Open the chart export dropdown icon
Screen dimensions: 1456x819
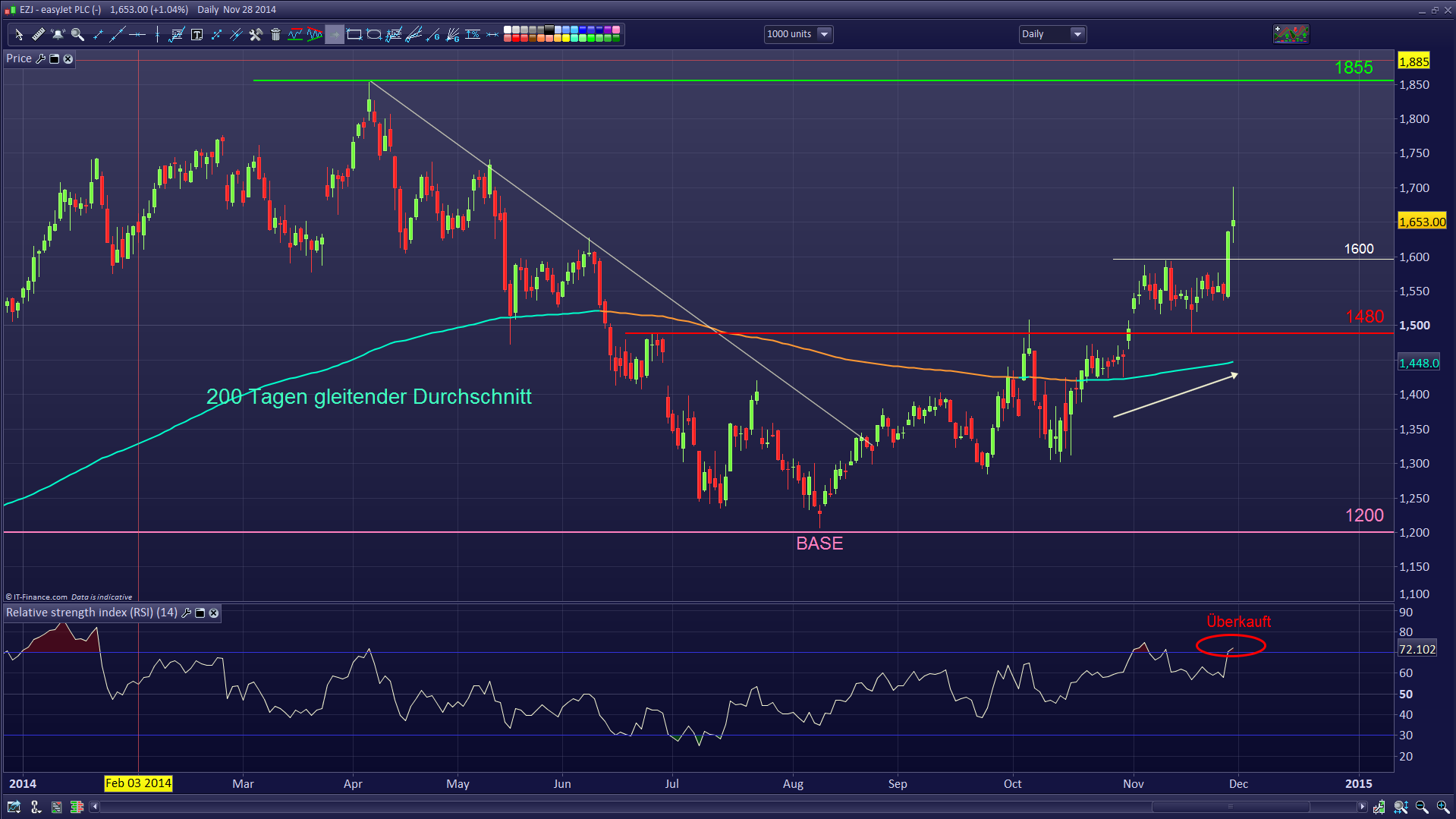[x=14, y=807]
